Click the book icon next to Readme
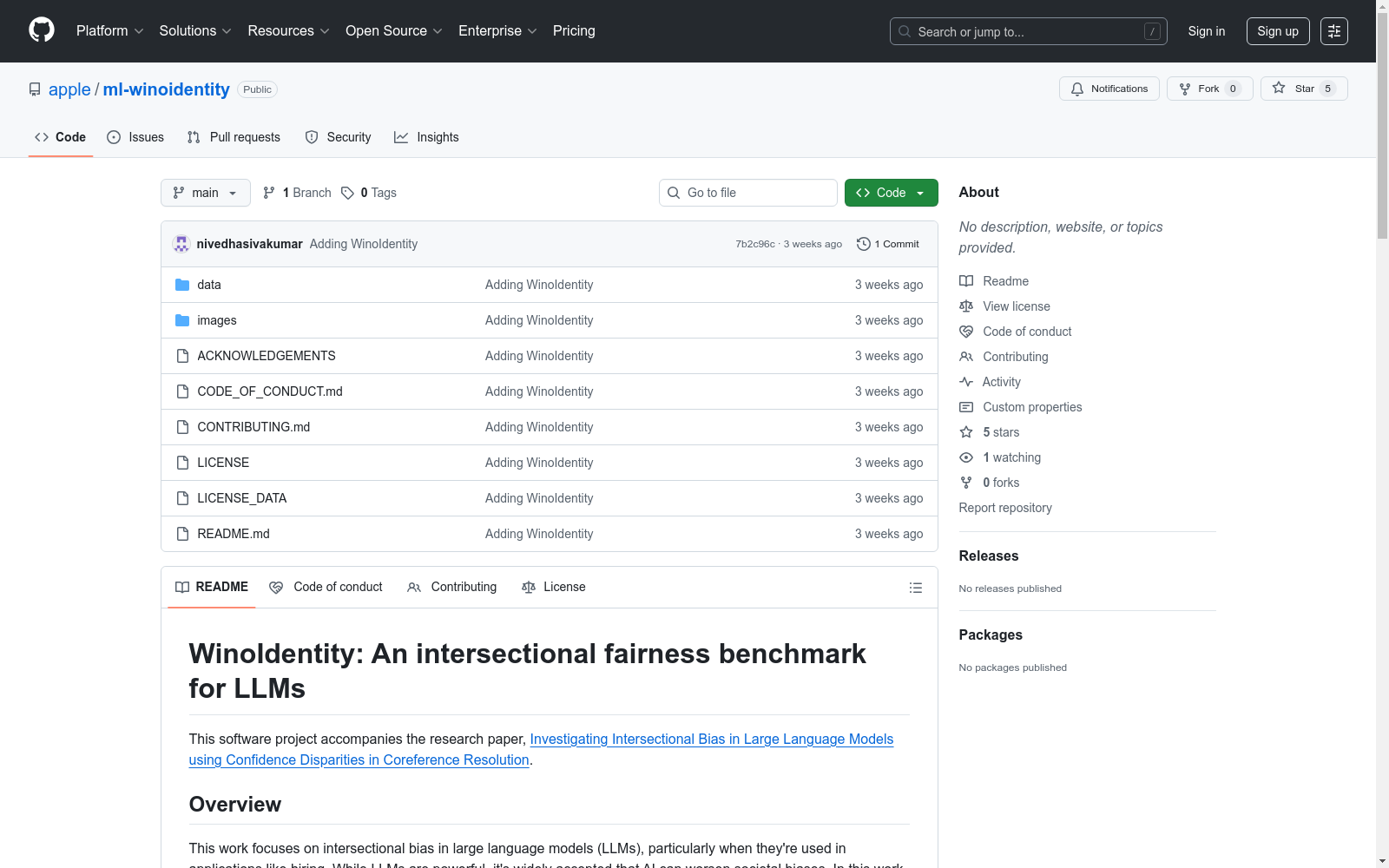This screenshot has width=1389, height=868. coord(966,281)
